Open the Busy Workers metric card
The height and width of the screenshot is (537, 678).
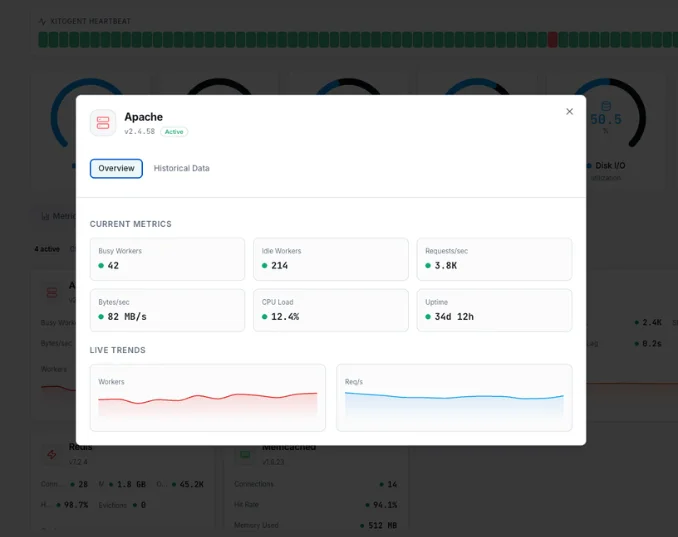click(167, 259)
